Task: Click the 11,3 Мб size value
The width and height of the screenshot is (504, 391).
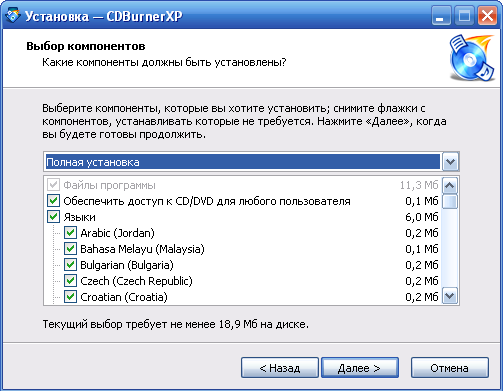Action: [x=419, y=185]
